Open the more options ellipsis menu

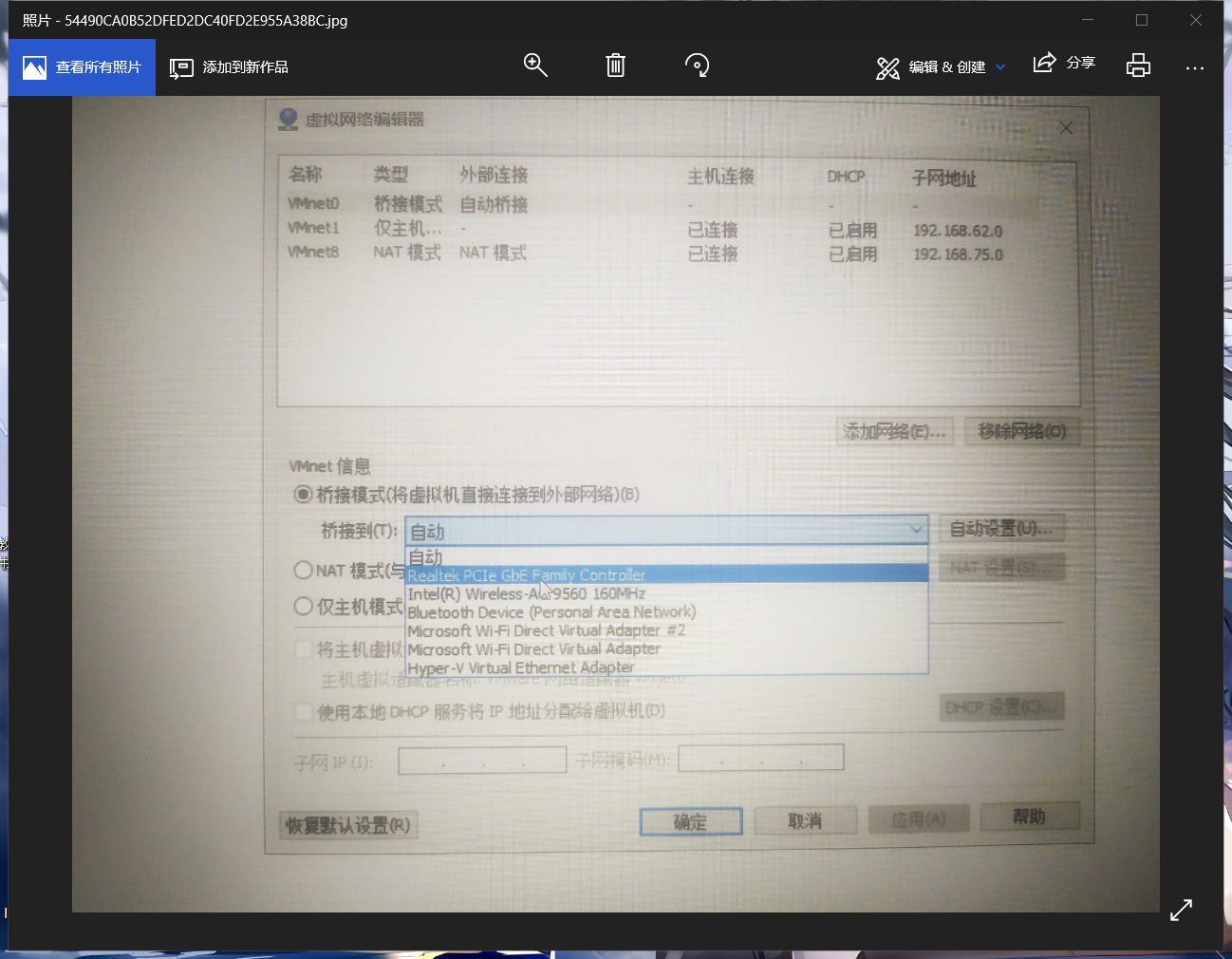coord(1195,67)
